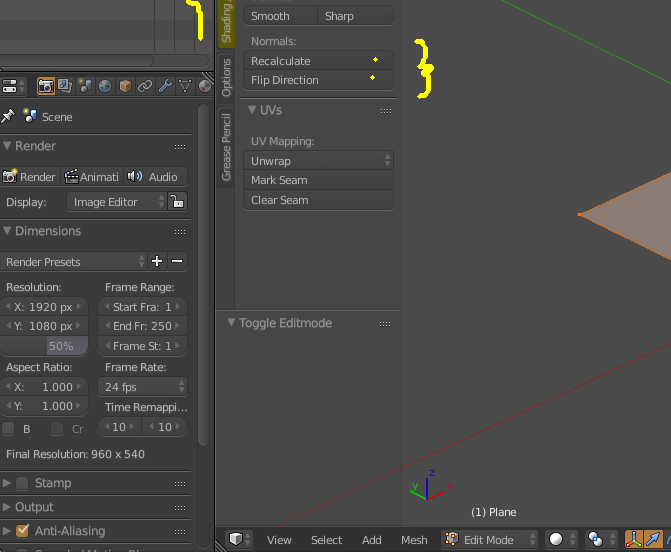Toggle the Crop (Cr) checkbox
This screenshot has height=552, width=671.
[x=57, y=428]
